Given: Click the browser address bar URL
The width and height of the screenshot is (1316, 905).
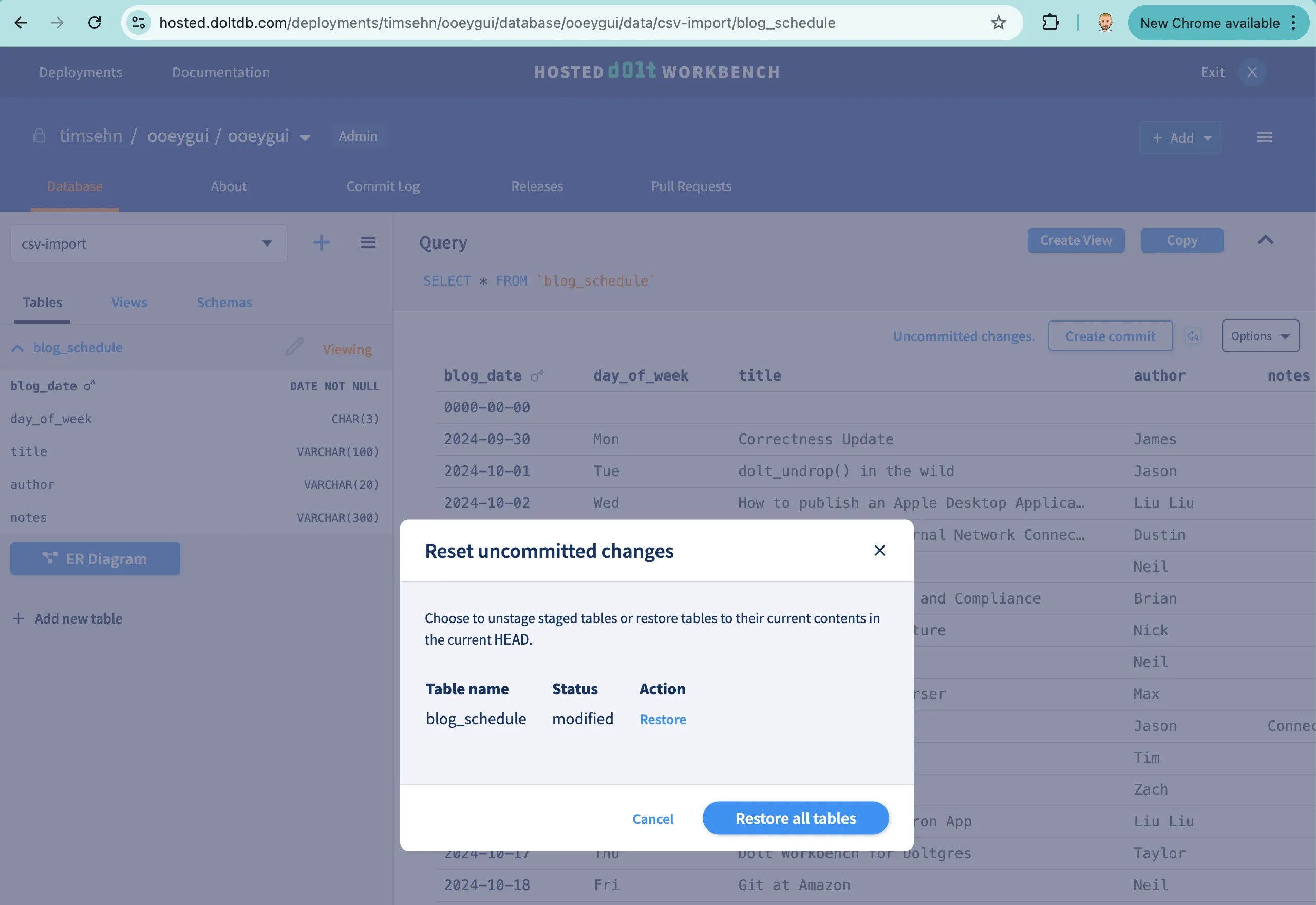Looking at the screenshot, I should 497,23.
